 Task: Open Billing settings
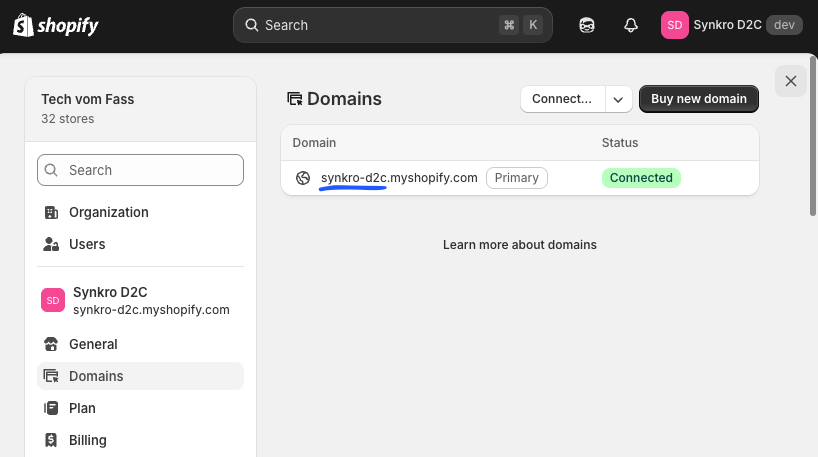point(140,440)
